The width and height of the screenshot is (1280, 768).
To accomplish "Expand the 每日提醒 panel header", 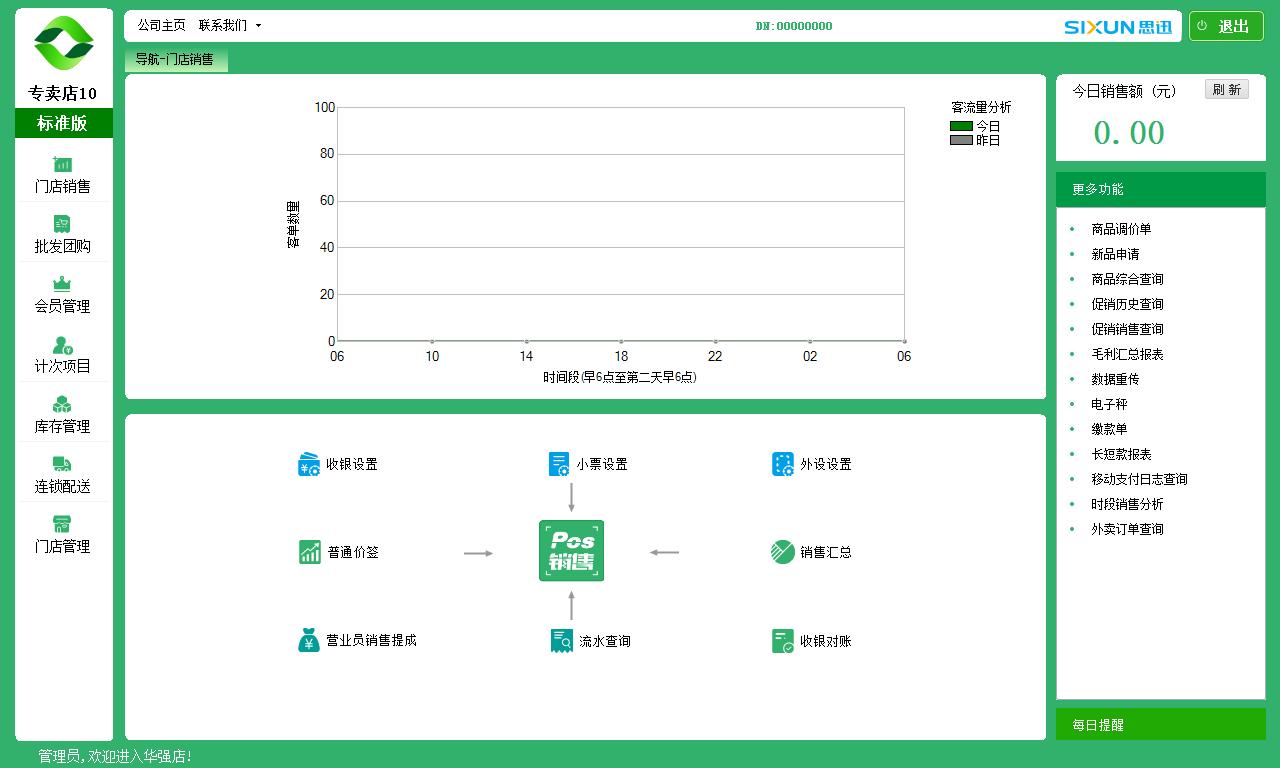I will point(1160,725).
